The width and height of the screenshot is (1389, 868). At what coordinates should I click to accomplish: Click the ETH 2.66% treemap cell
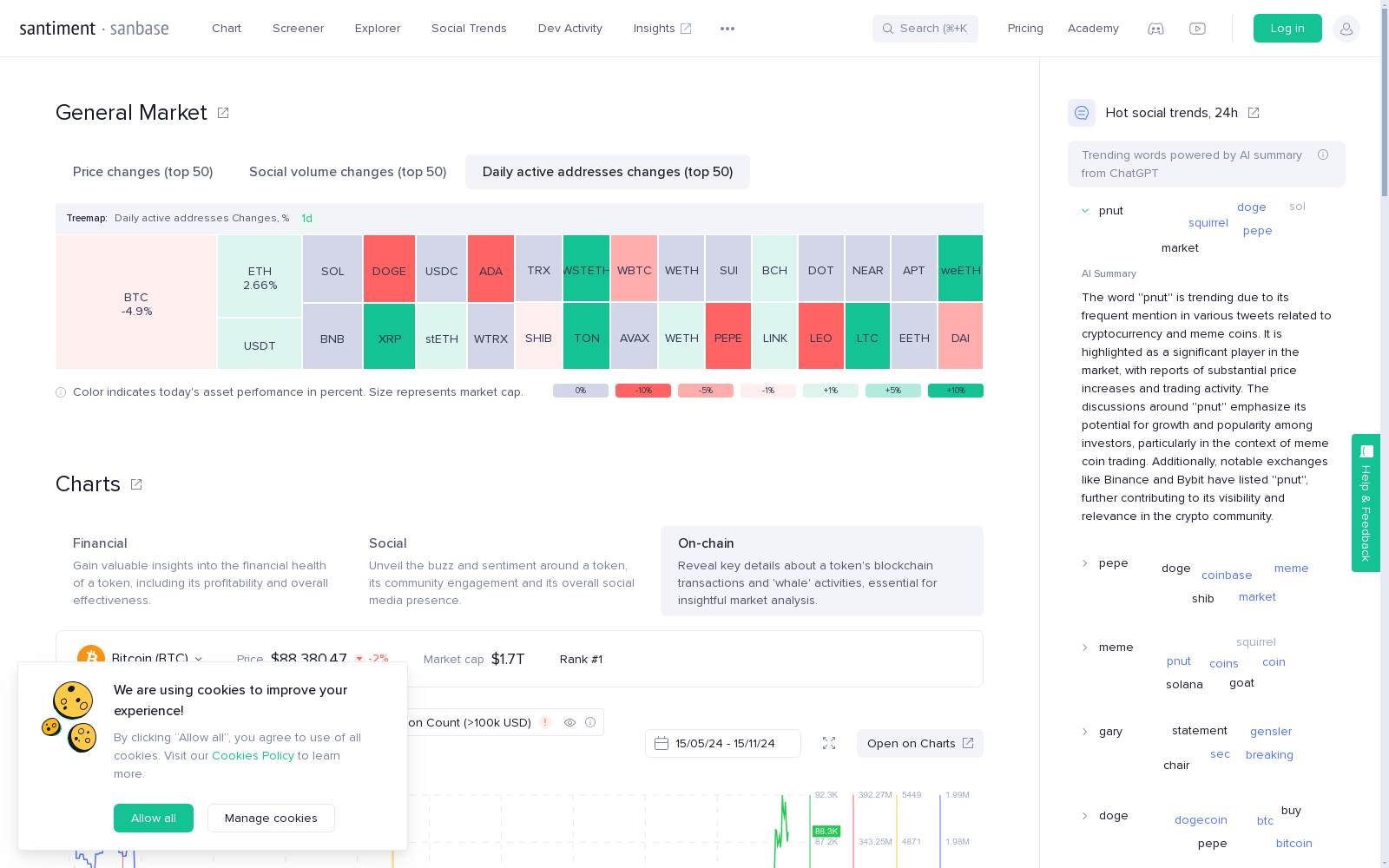(260, 277)
